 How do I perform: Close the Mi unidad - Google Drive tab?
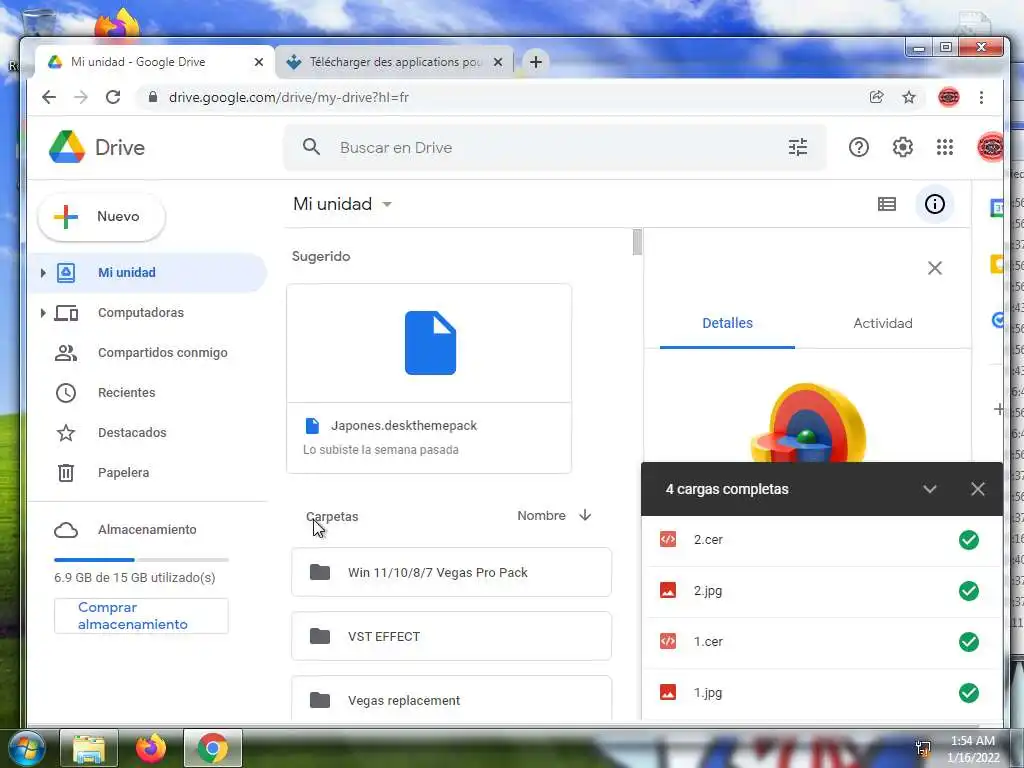(x=259, y=62)
